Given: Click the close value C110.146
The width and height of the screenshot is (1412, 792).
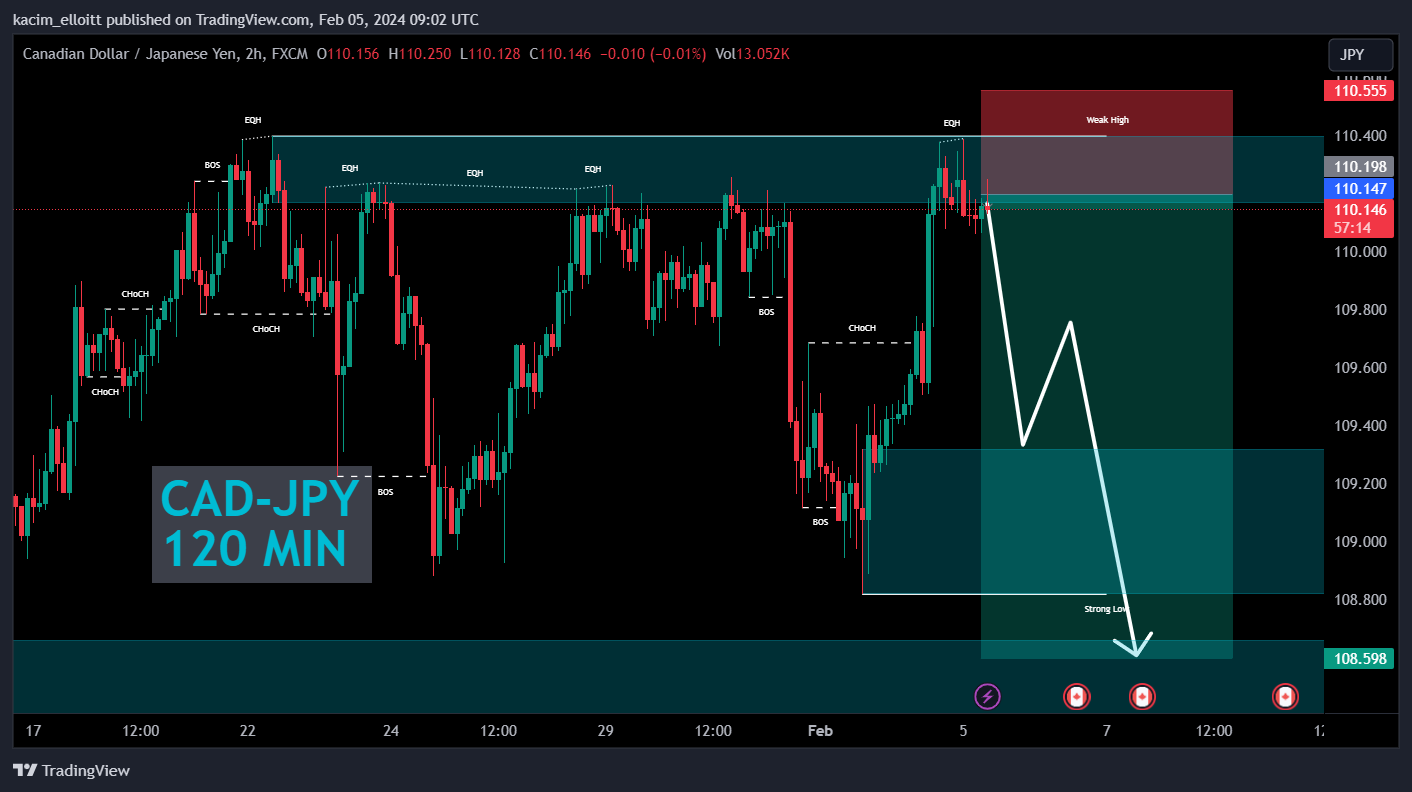Looking at the screenshot, I should point(560,54).
